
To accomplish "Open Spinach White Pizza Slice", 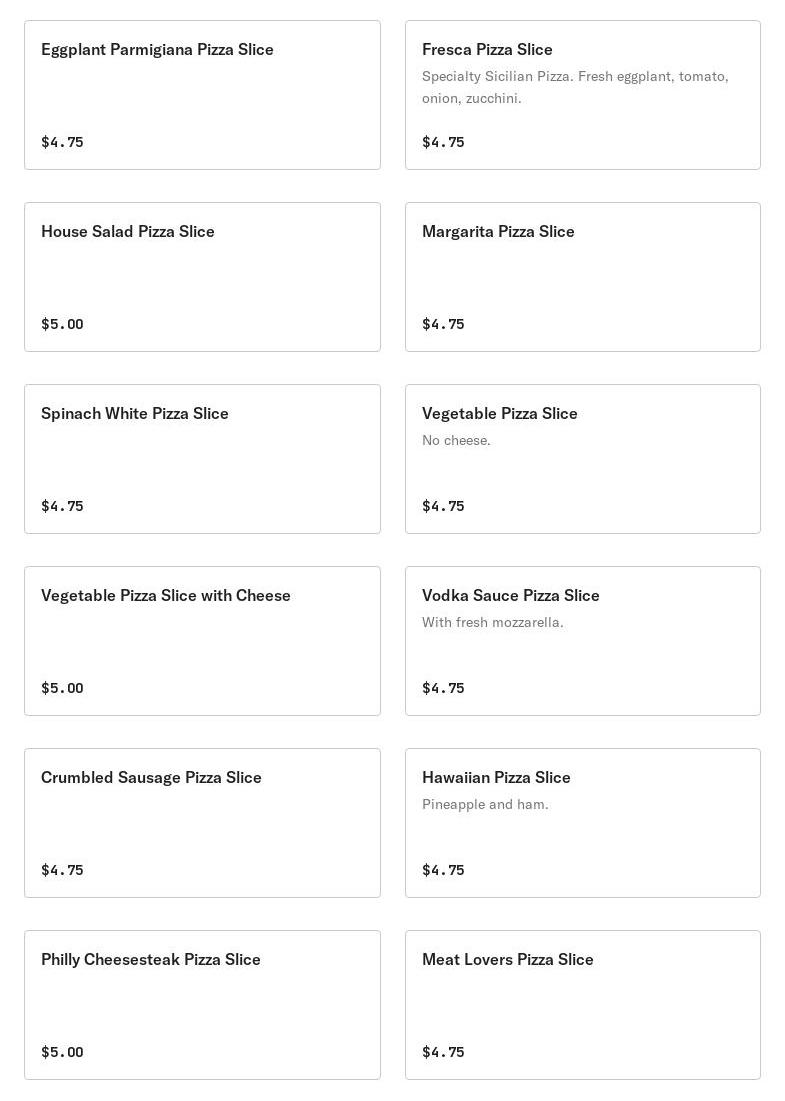I will [x=202, y=459].
